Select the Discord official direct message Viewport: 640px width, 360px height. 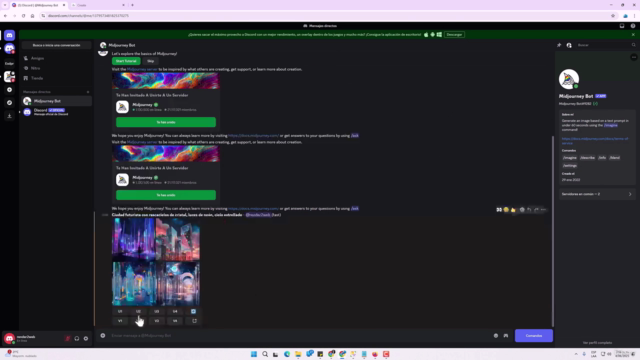(x=56, y=112)
